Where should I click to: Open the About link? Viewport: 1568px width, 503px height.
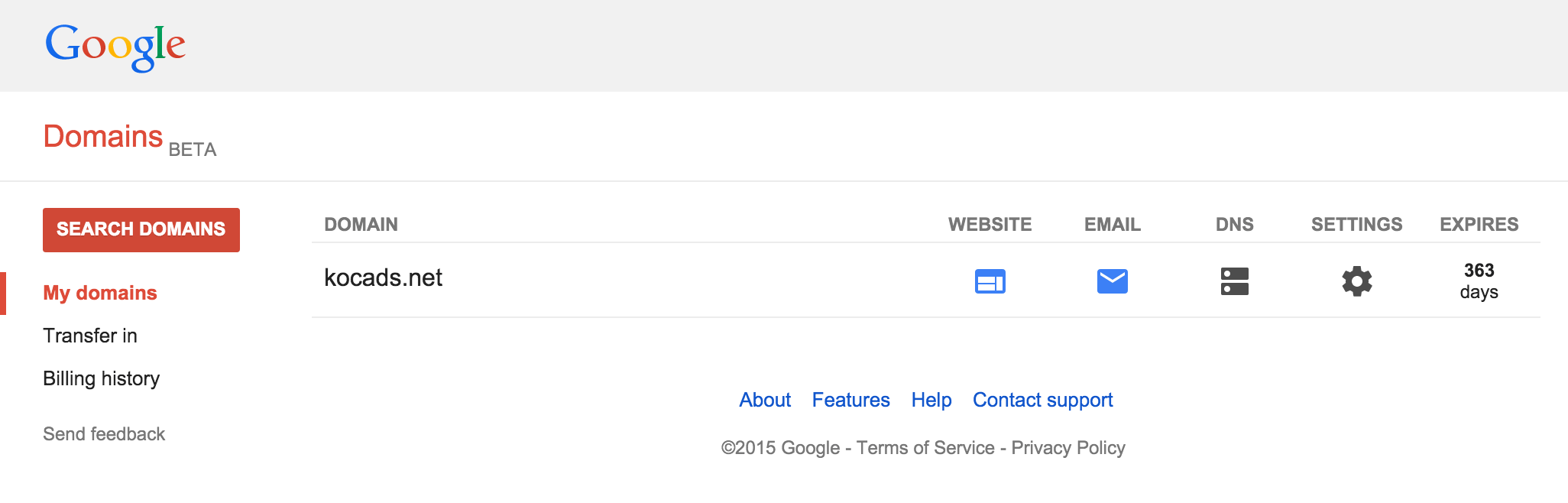click(x=765, y=400)
